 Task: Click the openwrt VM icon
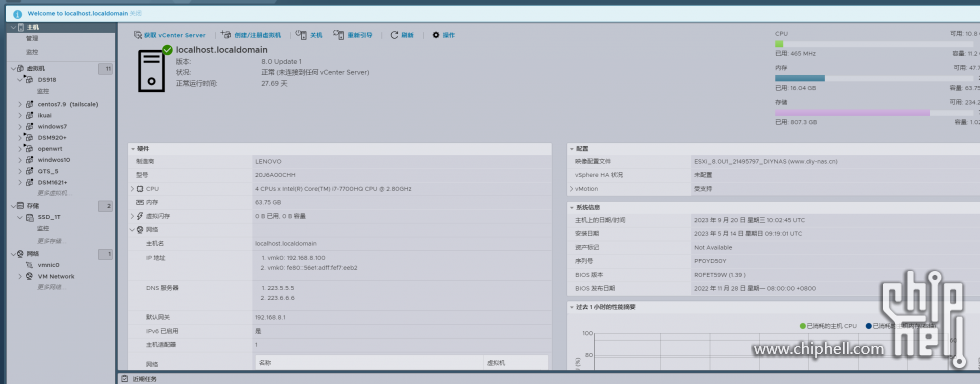tap(29, 149)
